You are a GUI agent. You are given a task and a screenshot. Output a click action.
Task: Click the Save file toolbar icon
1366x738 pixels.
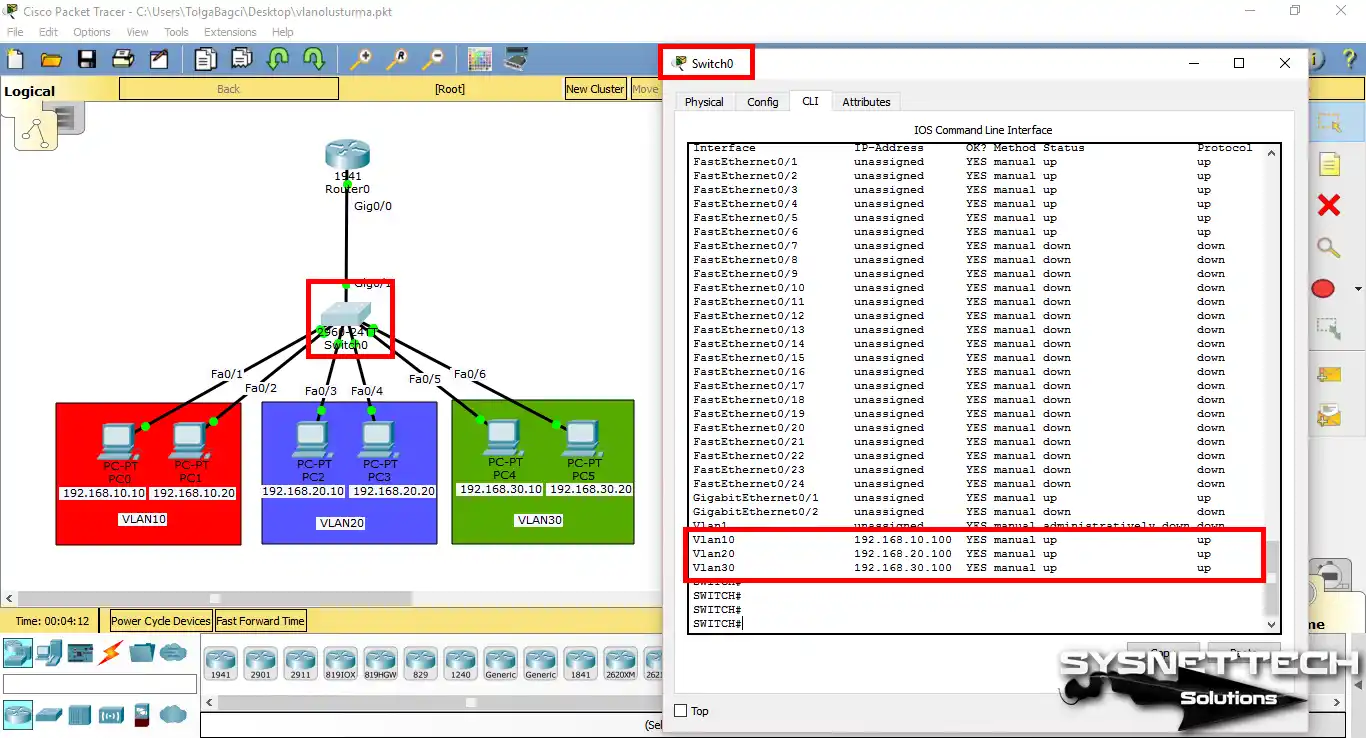(x=87, y=60)
